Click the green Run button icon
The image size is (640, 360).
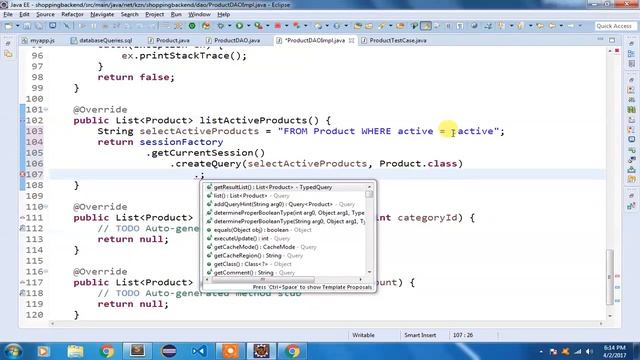(240, 26)
